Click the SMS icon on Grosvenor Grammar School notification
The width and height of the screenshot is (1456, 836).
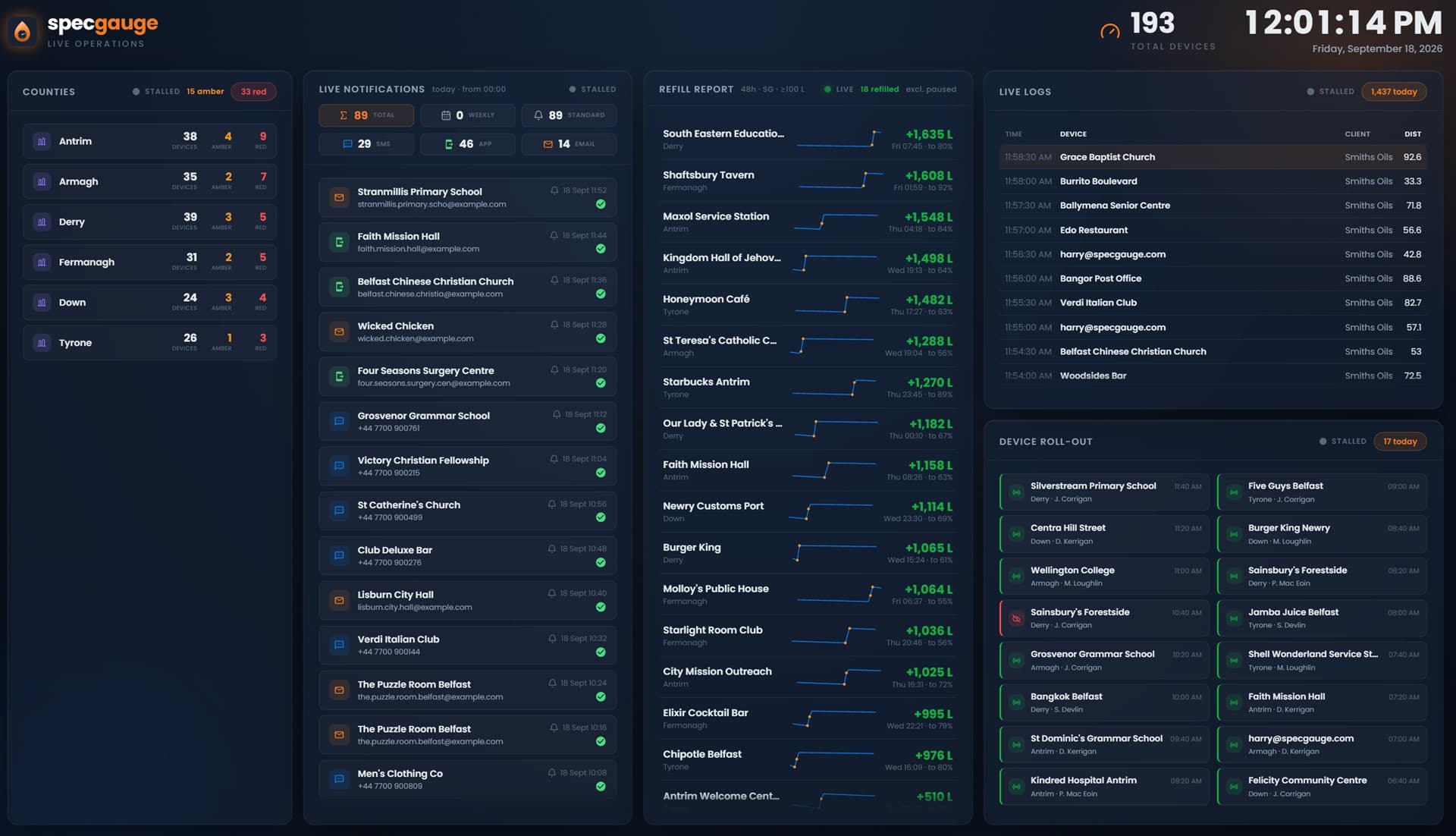pyautogui.click(x=339, y=421)
